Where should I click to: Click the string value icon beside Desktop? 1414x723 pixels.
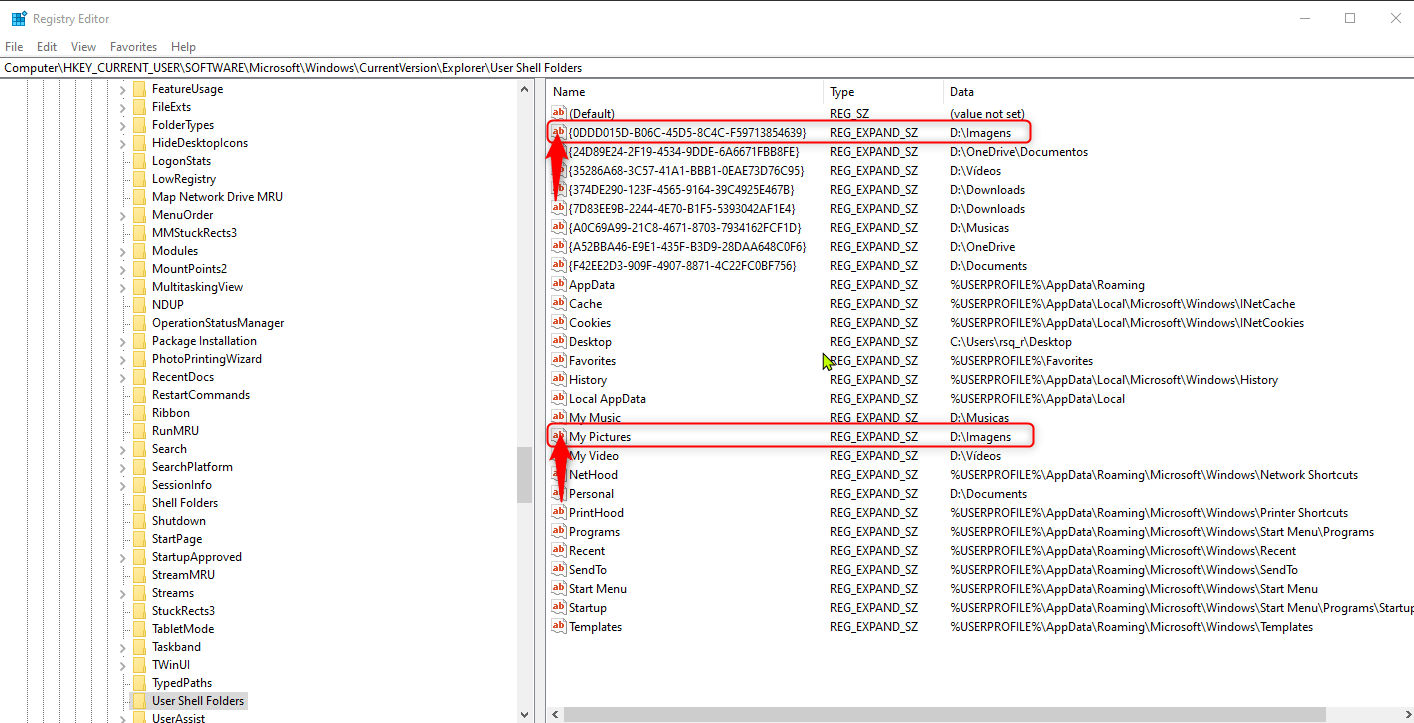point(559,341)
